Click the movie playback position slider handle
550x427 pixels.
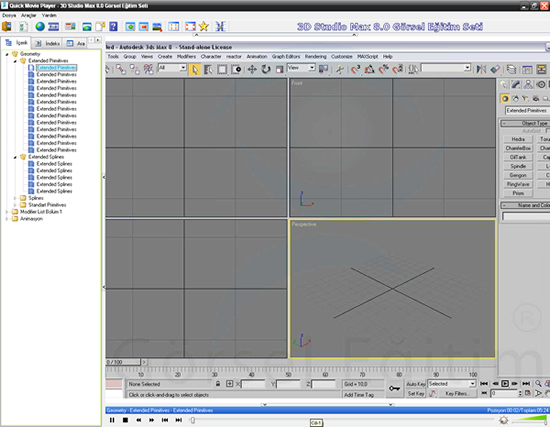click(192, 420)
